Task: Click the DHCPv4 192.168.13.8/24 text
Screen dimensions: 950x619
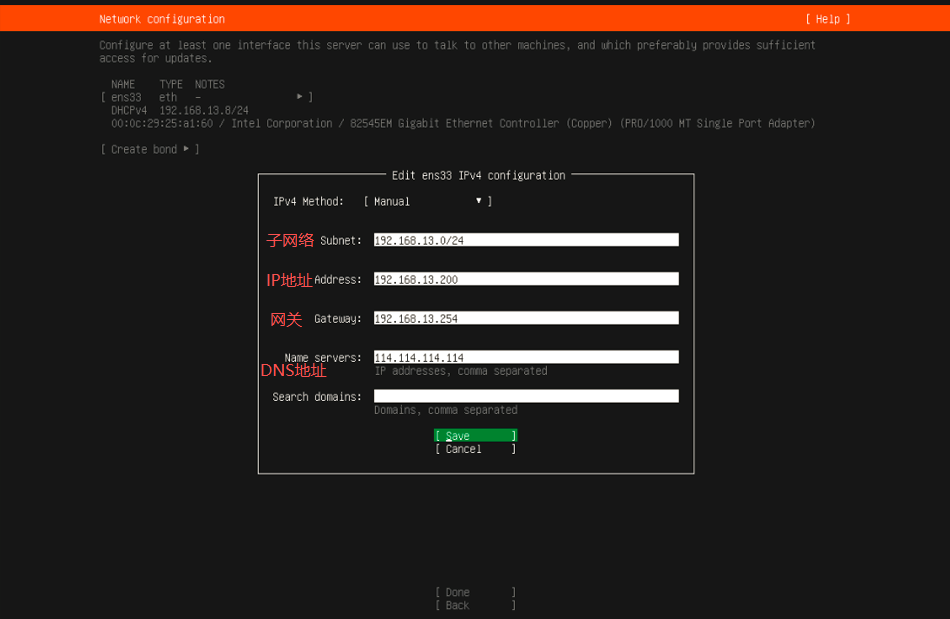Action: pos(179,110)
